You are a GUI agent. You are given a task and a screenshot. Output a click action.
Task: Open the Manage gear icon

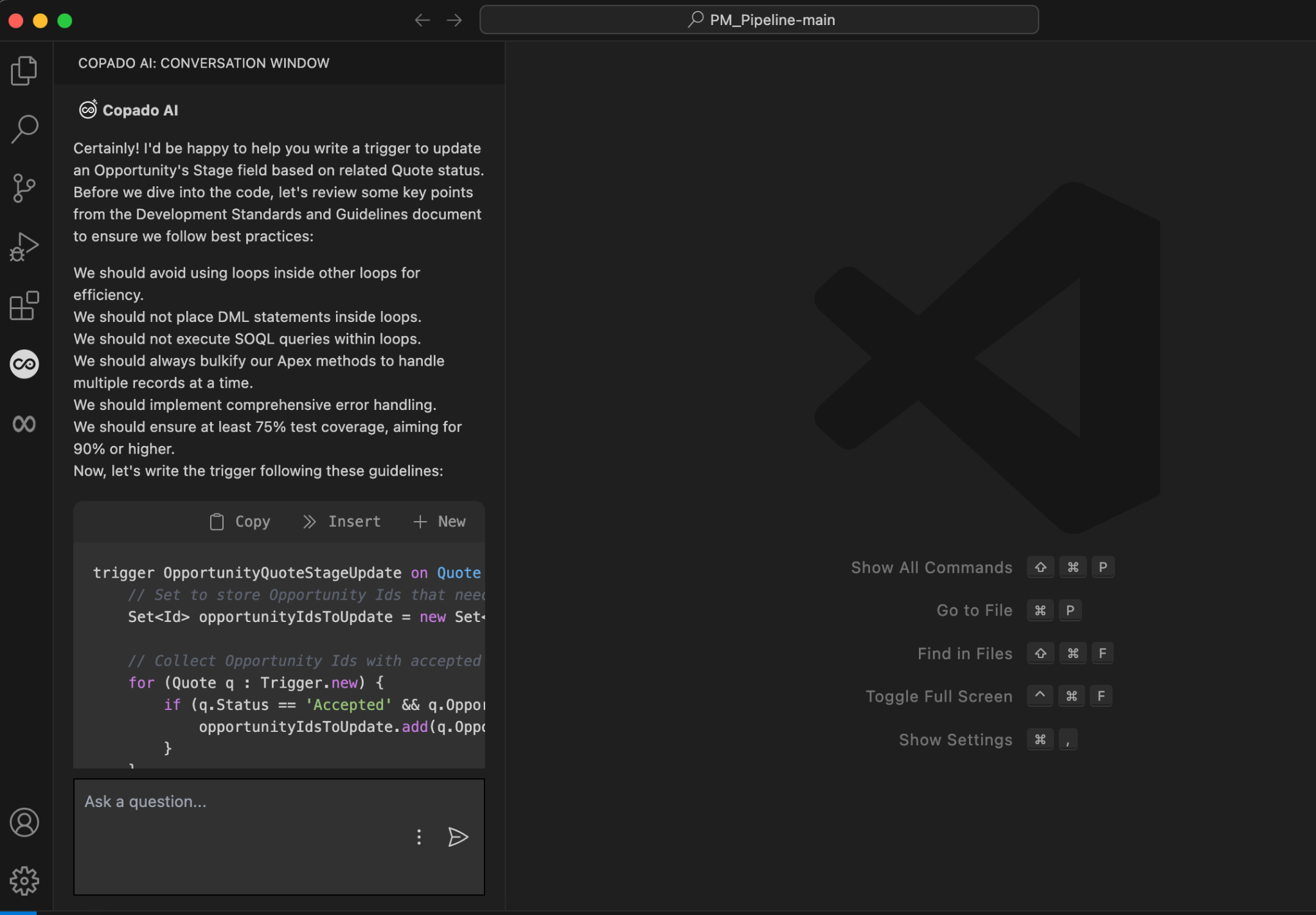coord(24,881)
